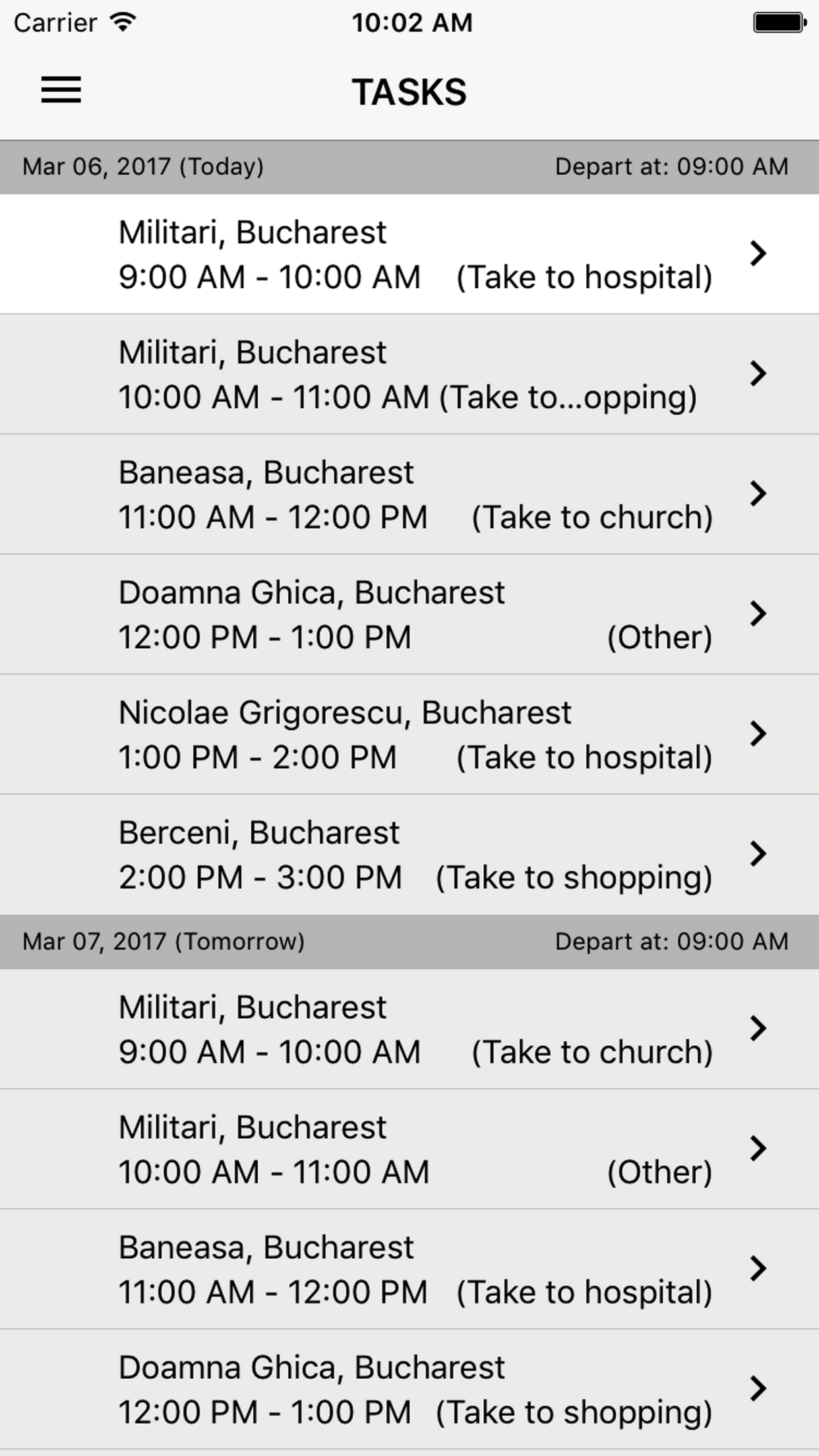This screenshot has width=819, height=1456.
Task: Select Mar 07, 2017 (Tomorrow) header
Action: click(x=164, y=942)
